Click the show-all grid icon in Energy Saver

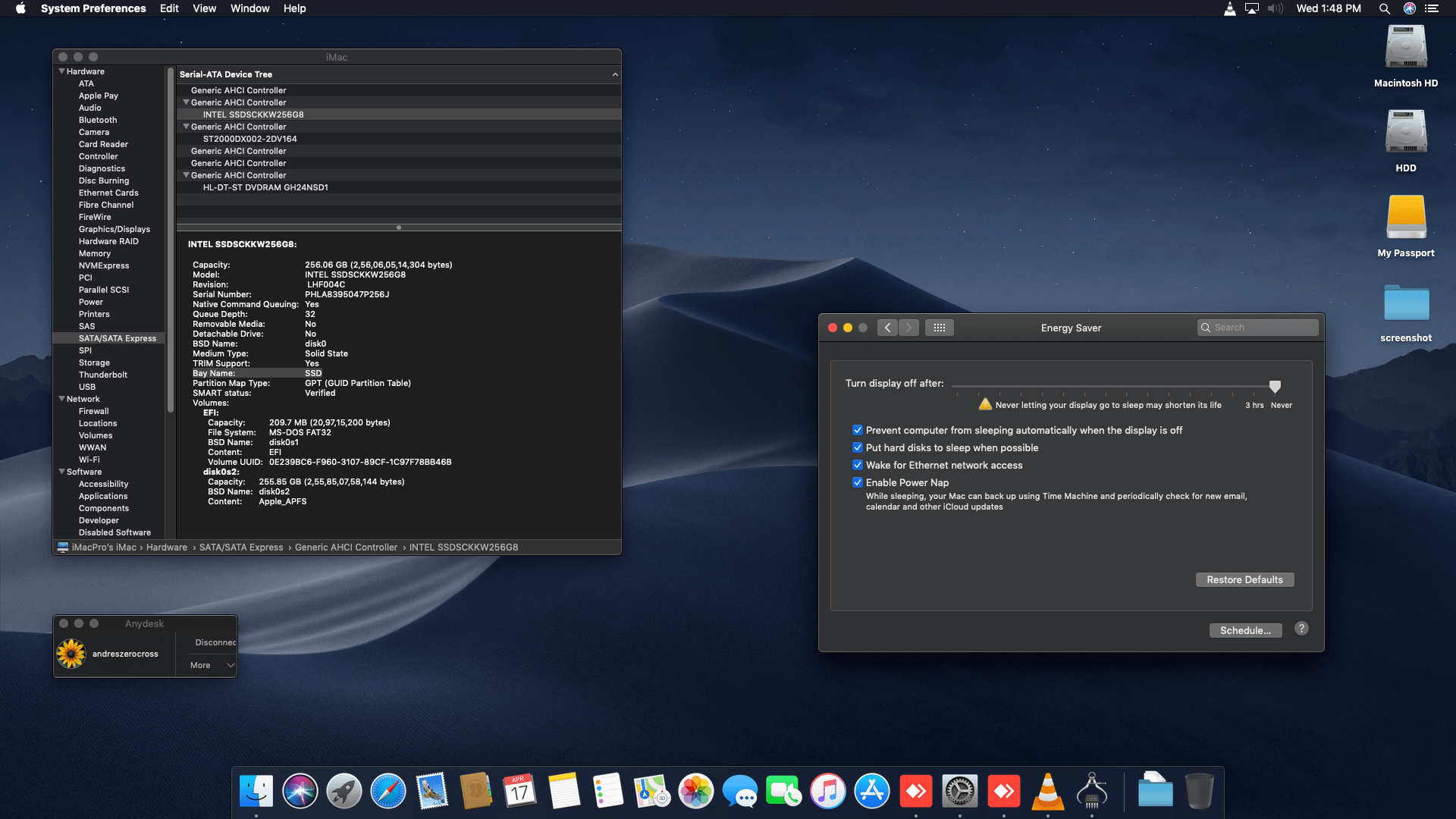[939, 328]
